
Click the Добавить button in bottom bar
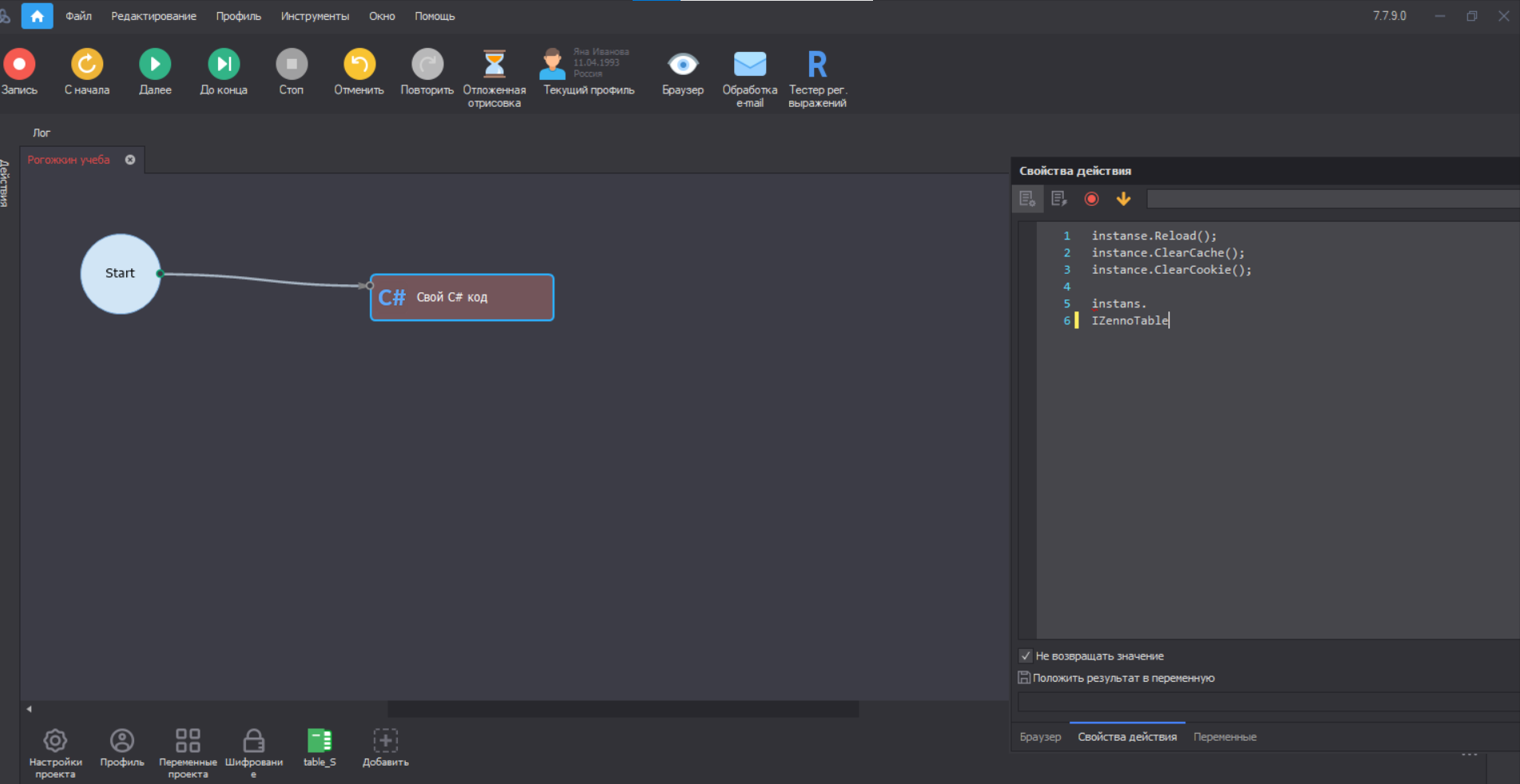pos(385,742)
